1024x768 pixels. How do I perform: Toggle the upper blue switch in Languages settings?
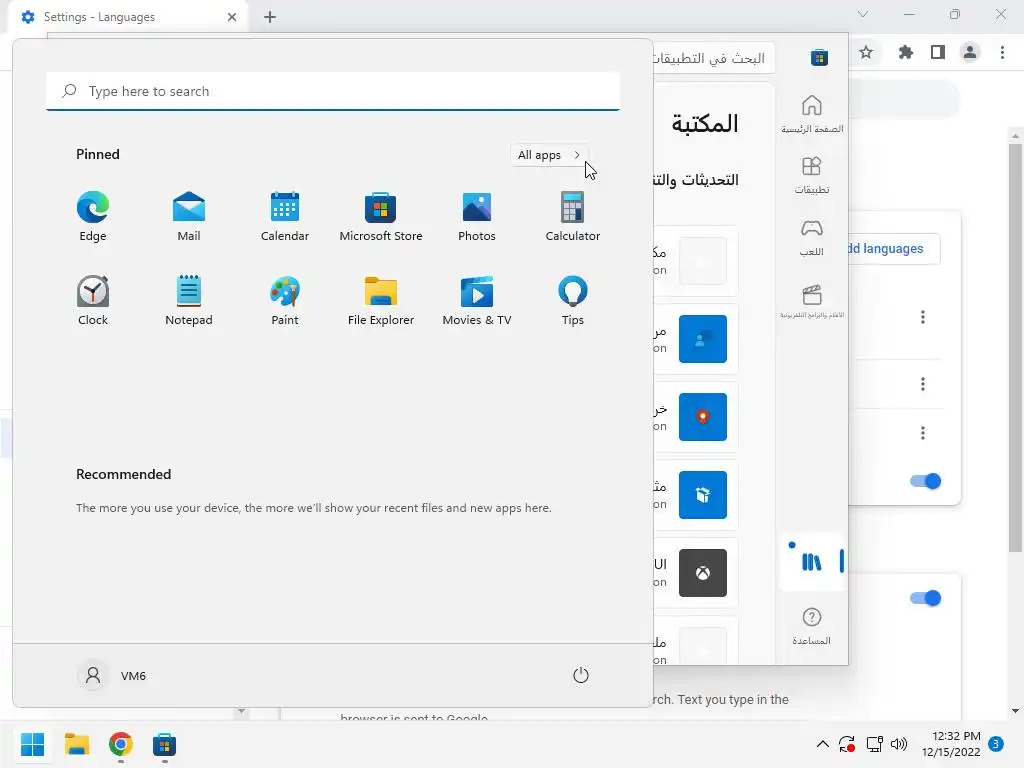(x=925, y=481)
